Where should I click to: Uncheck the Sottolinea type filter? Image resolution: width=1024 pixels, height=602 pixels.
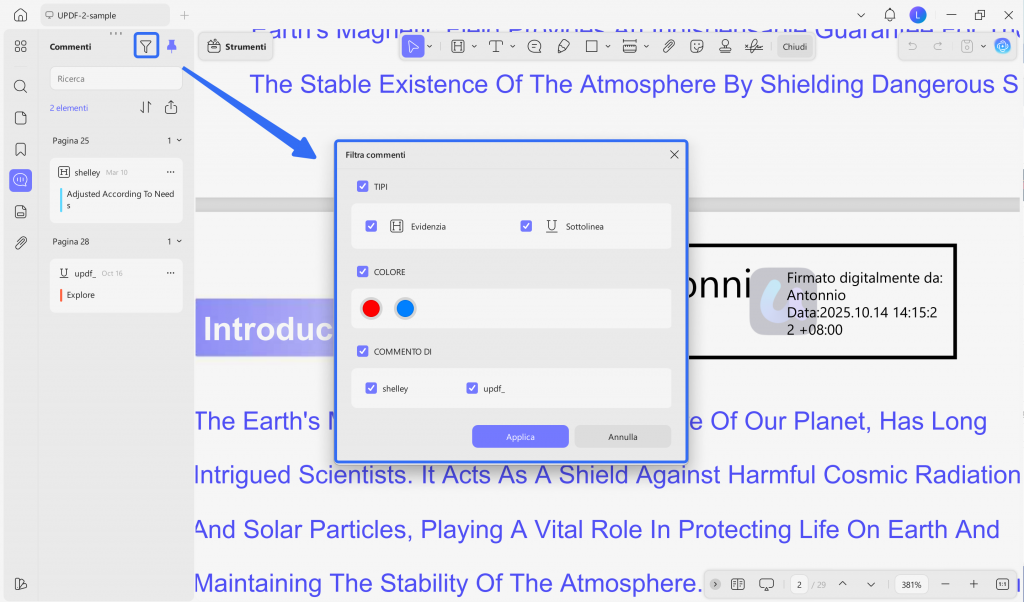pos(526,226)
